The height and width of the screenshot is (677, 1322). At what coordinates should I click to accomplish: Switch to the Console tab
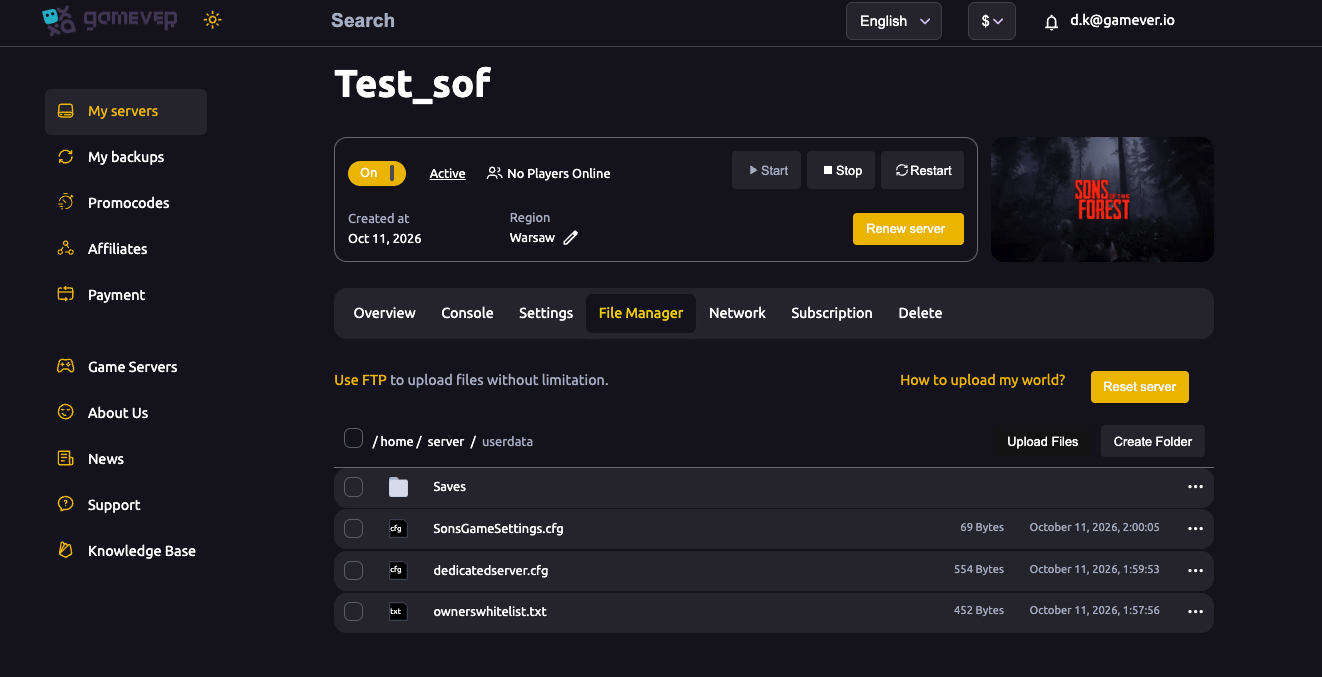467,313
